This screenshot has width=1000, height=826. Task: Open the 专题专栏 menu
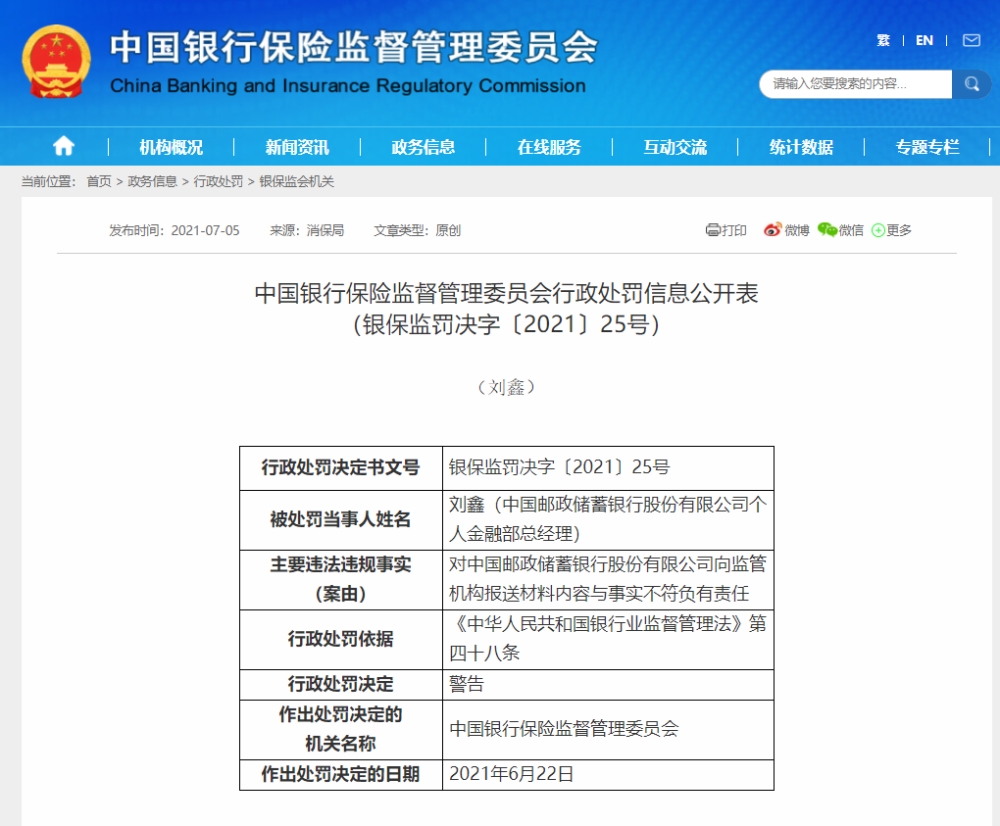[927, 147]
